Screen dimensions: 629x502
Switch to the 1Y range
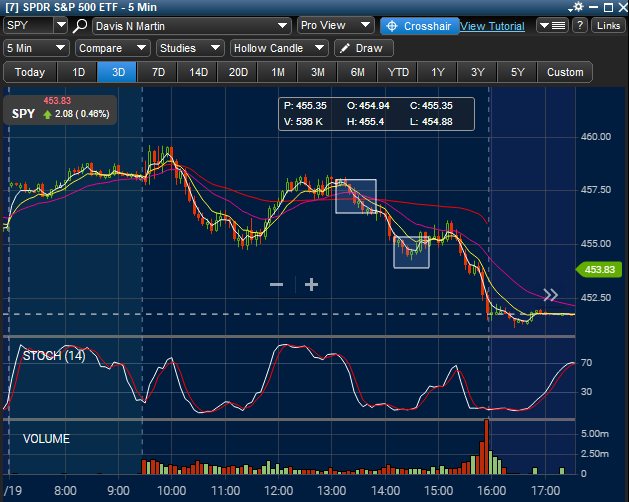(437, 72)
